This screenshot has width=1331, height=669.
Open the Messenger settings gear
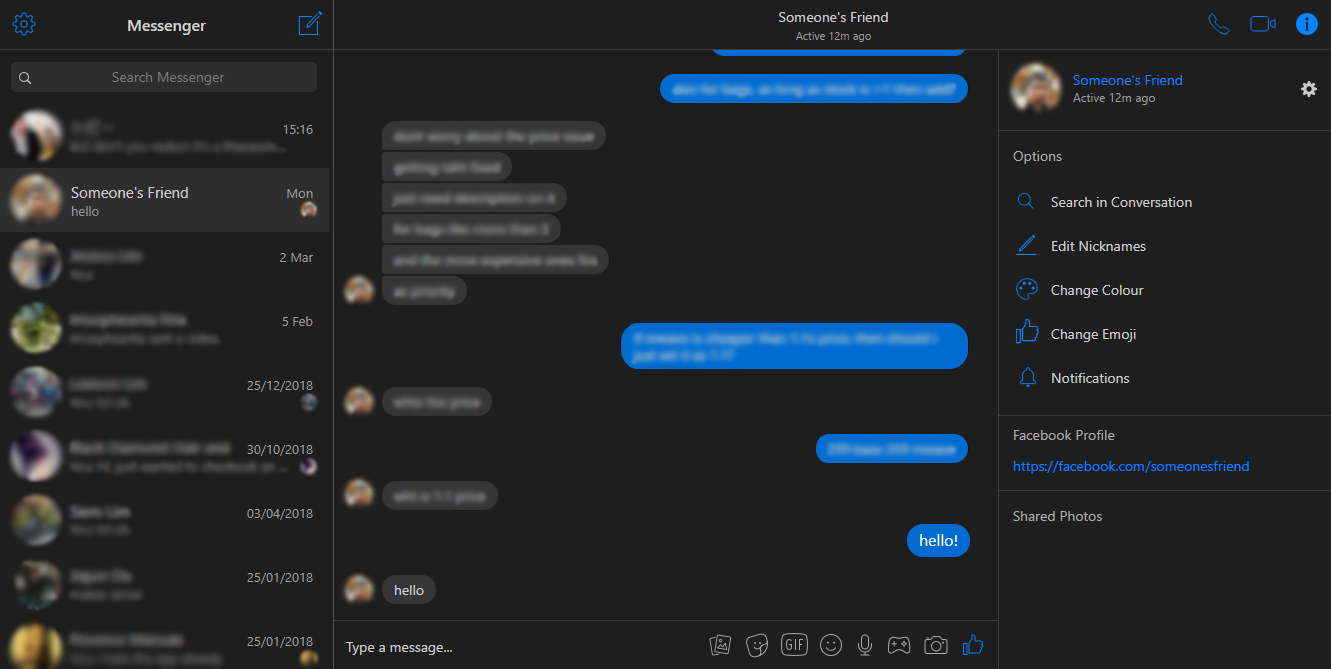pyautogui.click(x=24, y=25)
